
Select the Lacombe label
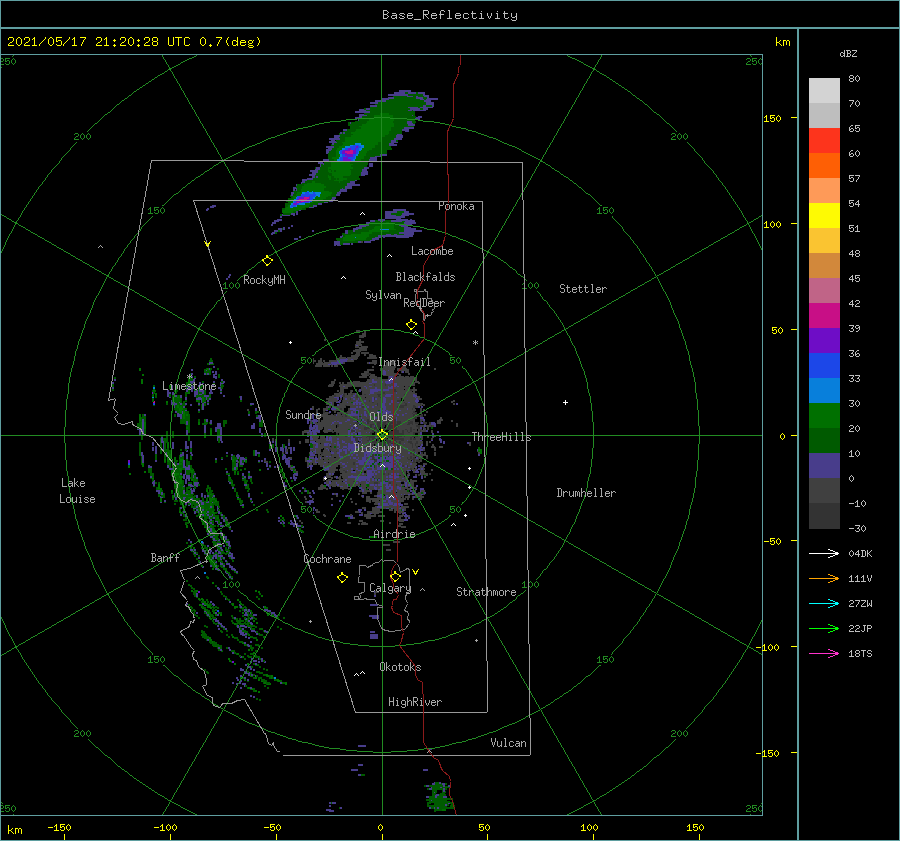click(432, 251)
